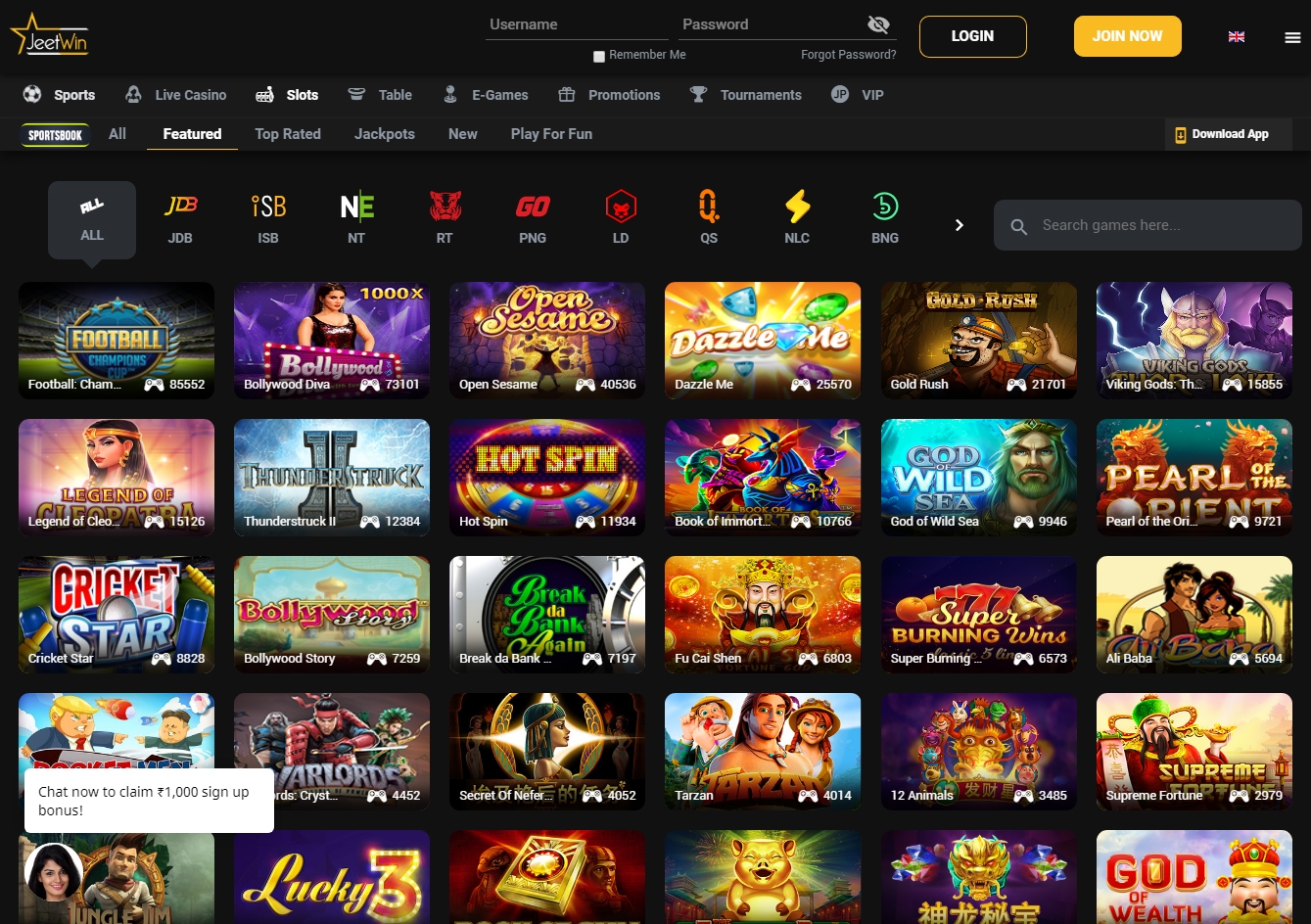Open the Thunderstruck II game thumbnail
The image size is (1311, 924).
(332, 478)
